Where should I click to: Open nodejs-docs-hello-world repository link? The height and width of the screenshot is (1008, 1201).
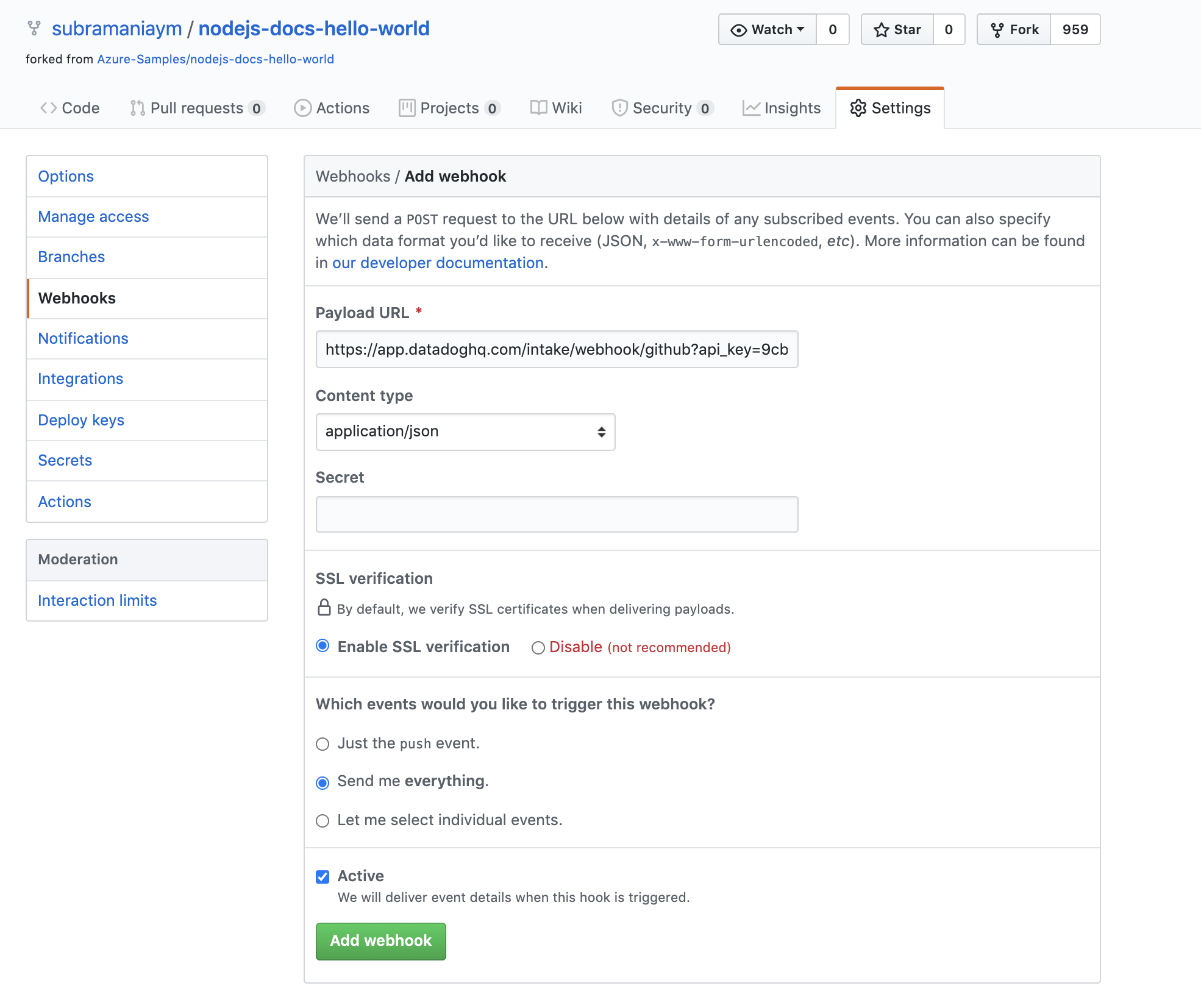tap(314, 29)
